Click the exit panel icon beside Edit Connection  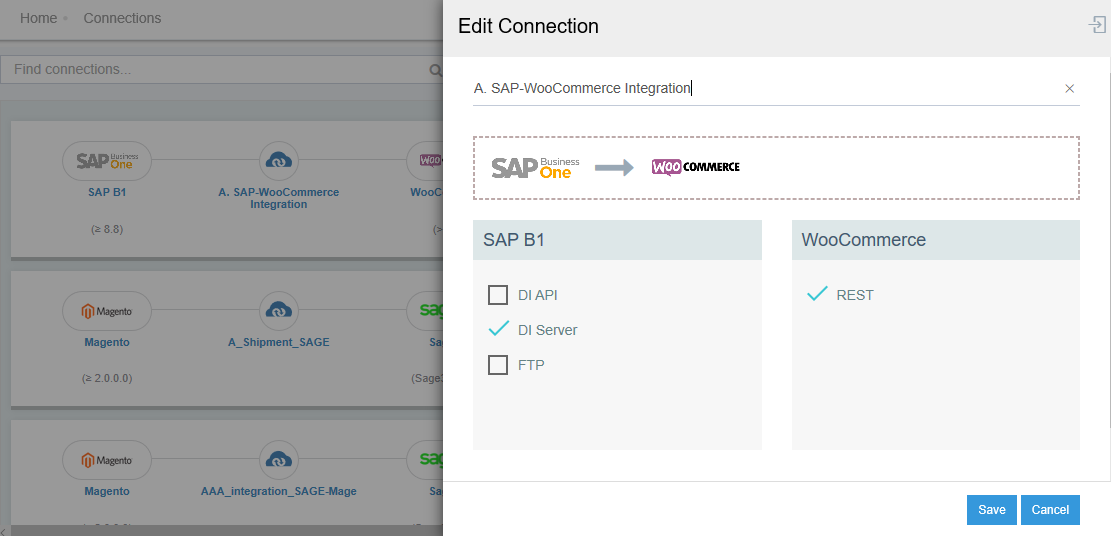click(1097, 26)
